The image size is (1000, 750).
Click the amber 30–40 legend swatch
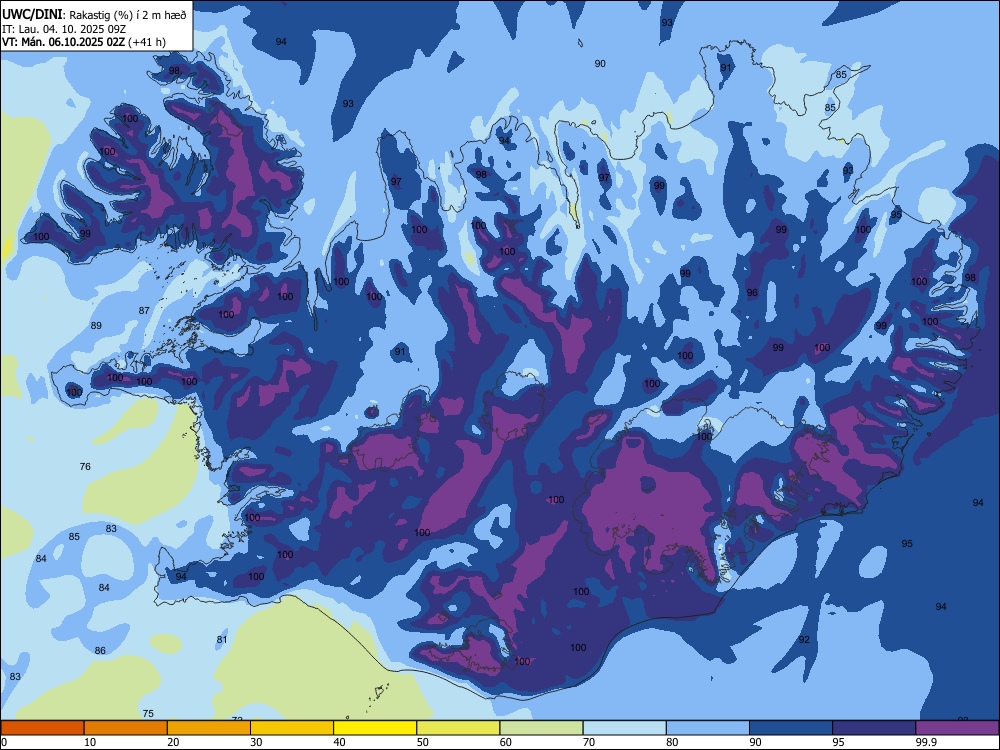tap(292, 728)
